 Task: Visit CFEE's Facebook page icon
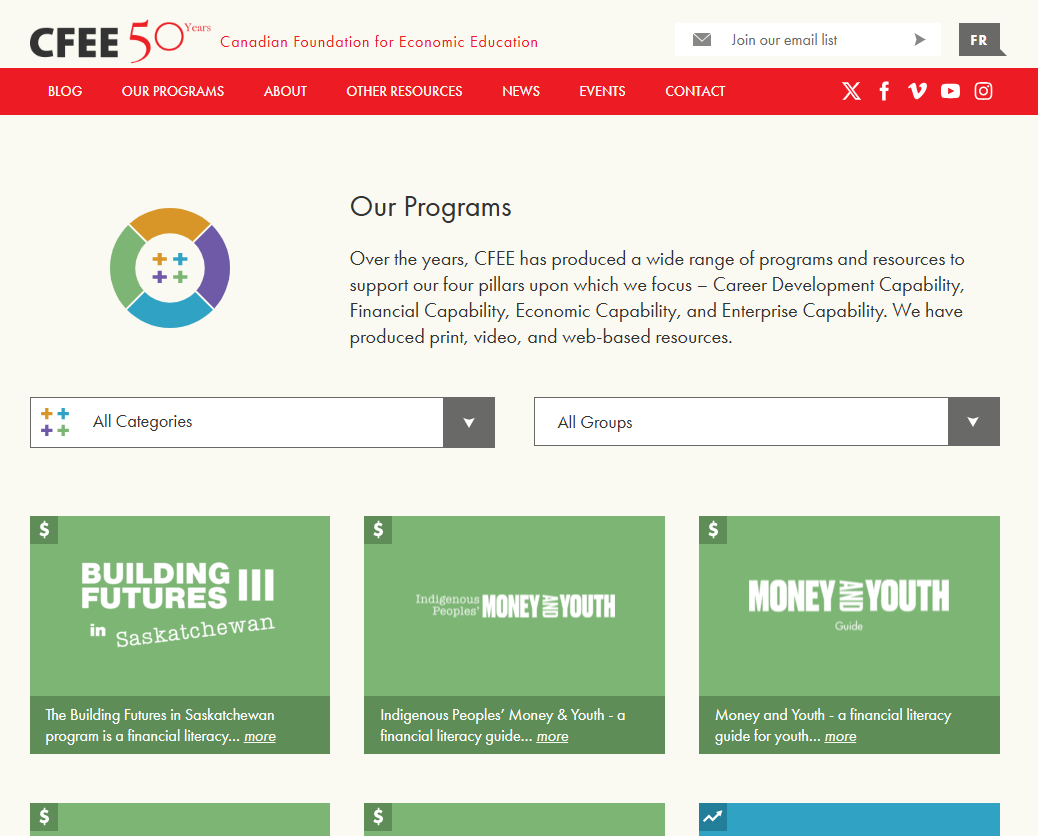(x=884, y=91)
